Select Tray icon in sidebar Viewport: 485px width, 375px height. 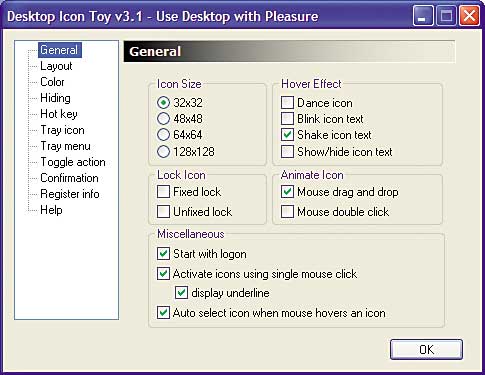click(x=62, y=130)
